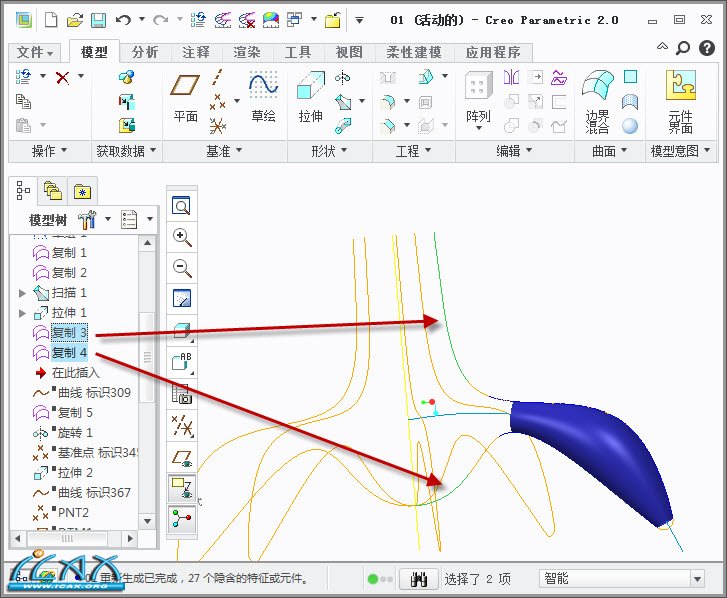Toggle datum display filters icon

click(182, 425)
